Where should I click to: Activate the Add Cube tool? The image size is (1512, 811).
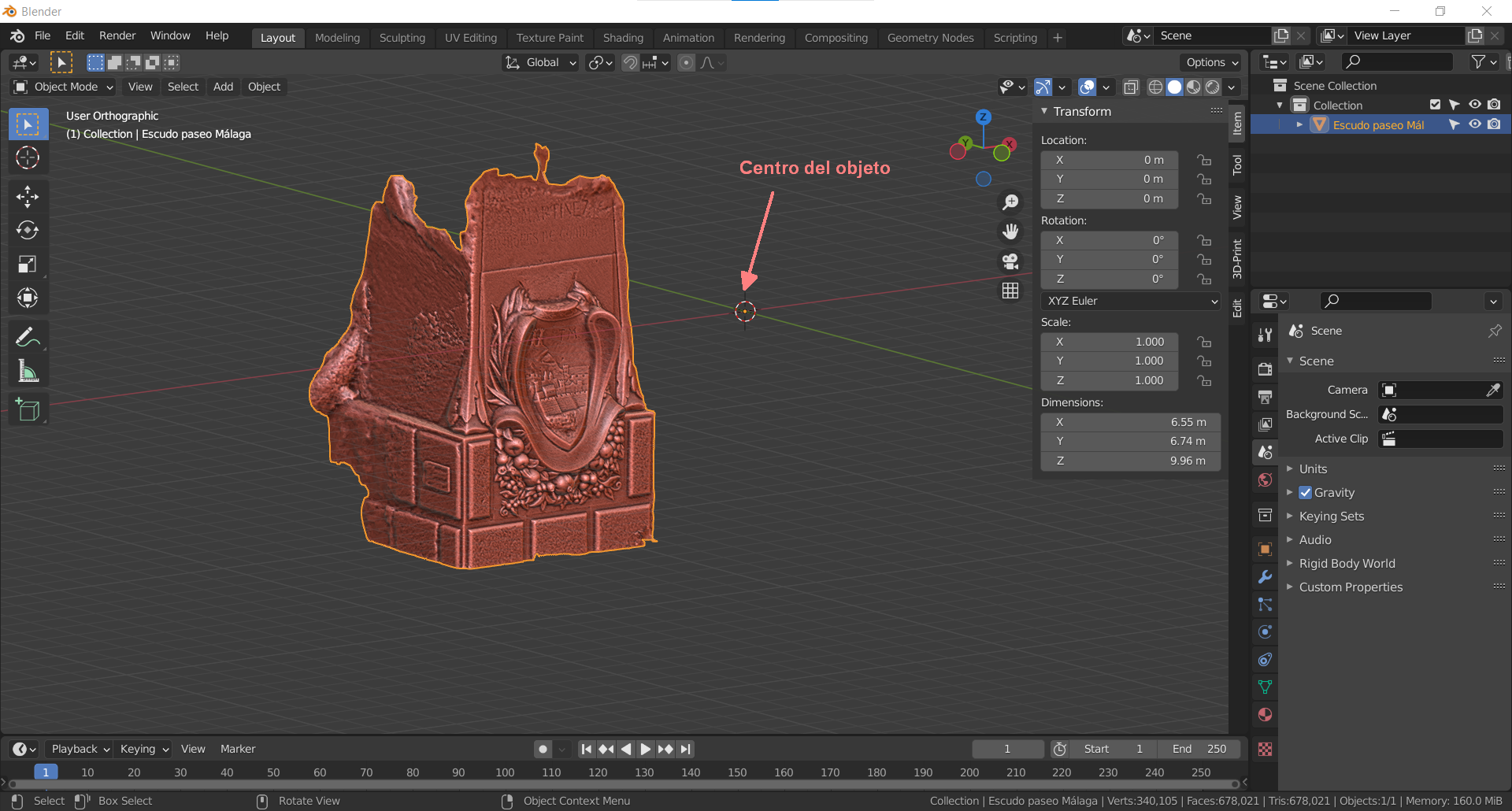[x=28, y=409]
